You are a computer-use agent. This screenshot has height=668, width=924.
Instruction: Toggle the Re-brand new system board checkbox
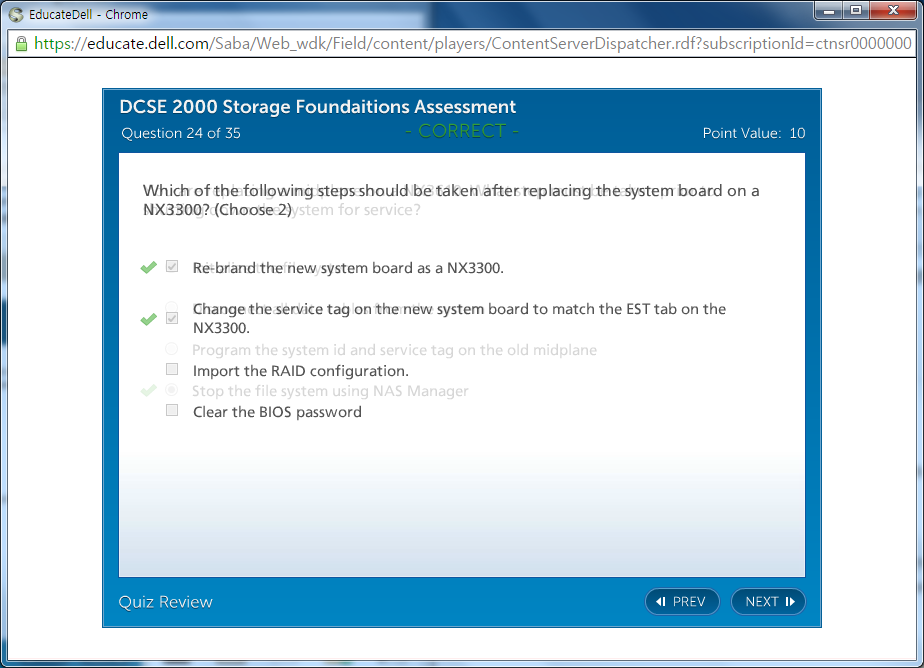coord(172,267)
